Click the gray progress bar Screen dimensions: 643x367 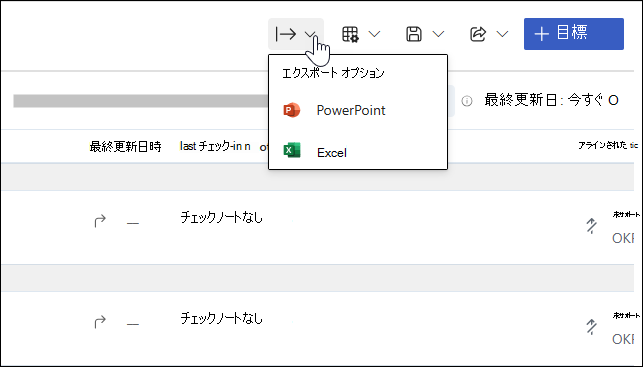[x=141, y=101]
